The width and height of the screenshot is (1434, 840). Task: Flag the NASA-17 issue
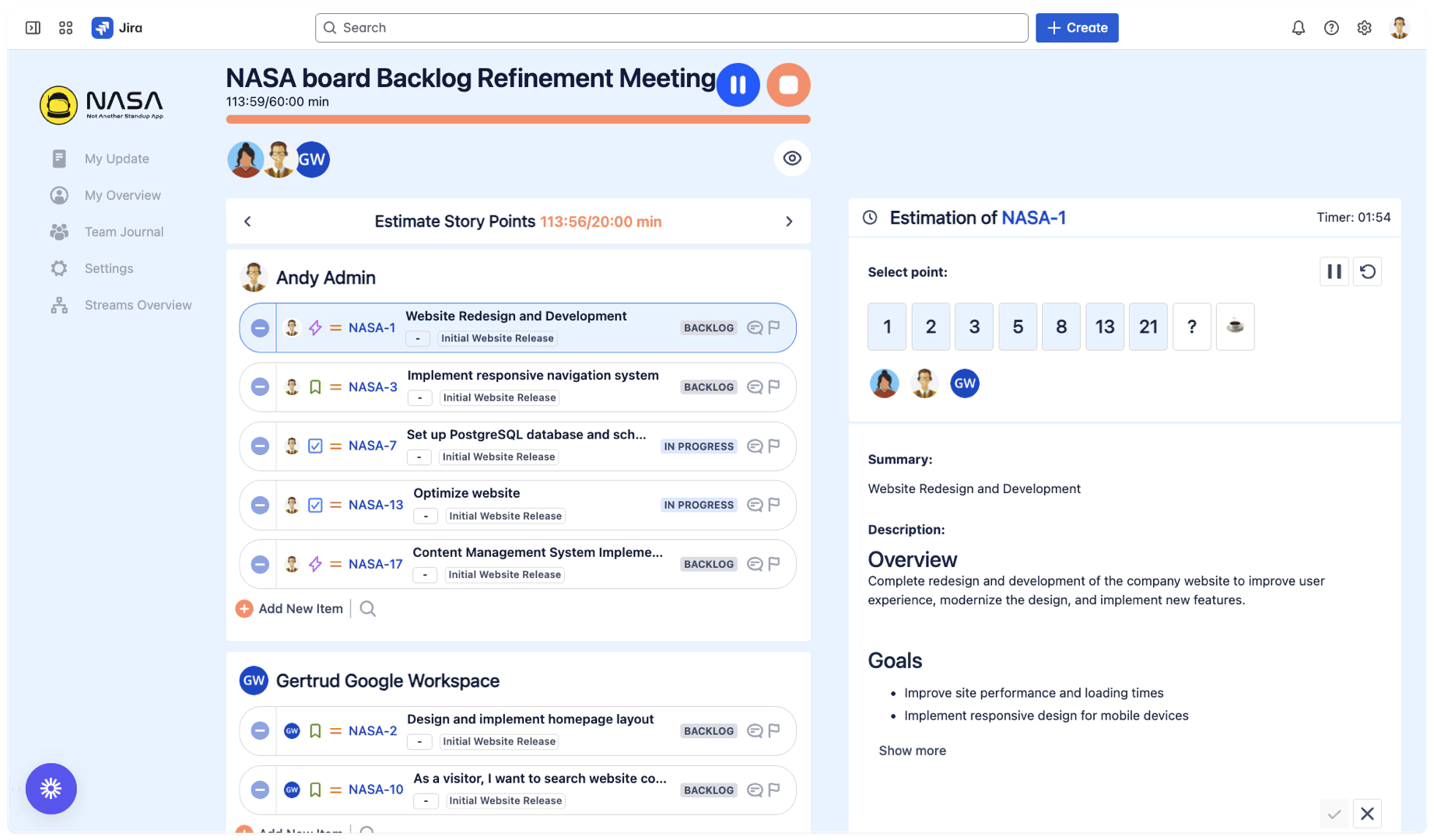(774, 564)
